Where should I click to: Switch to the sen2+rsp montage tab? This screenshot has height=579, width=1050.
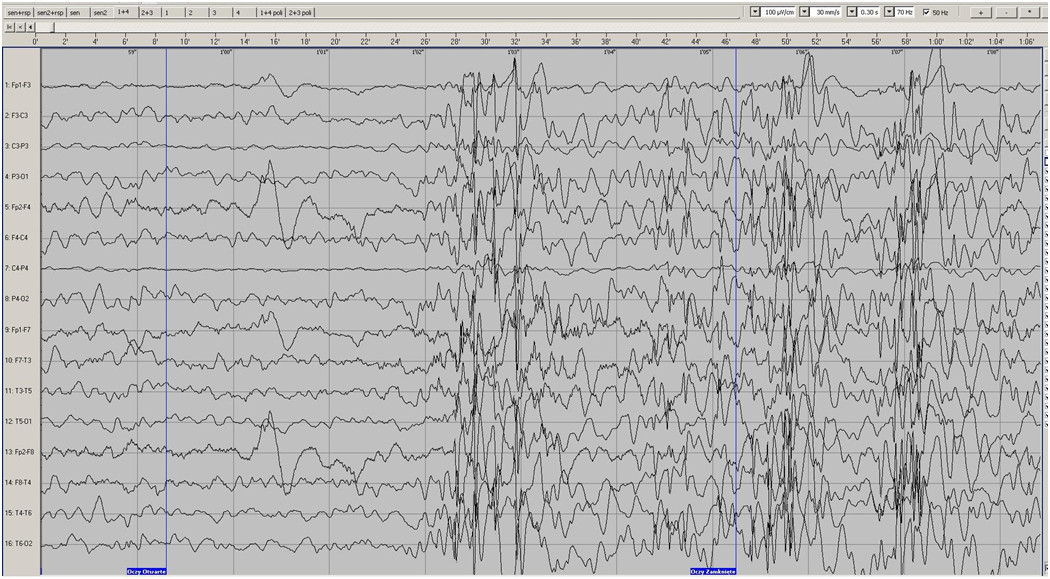[50, 13]
